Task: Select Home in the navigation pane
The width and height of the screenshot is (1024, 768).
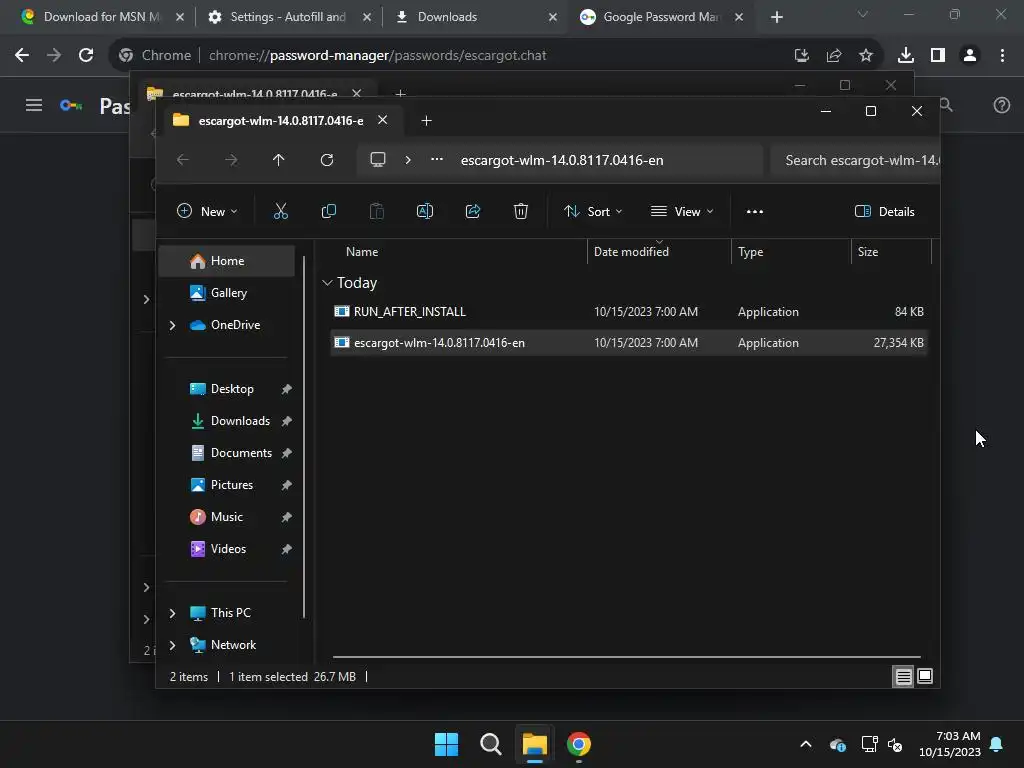Action: pos(227,261)
